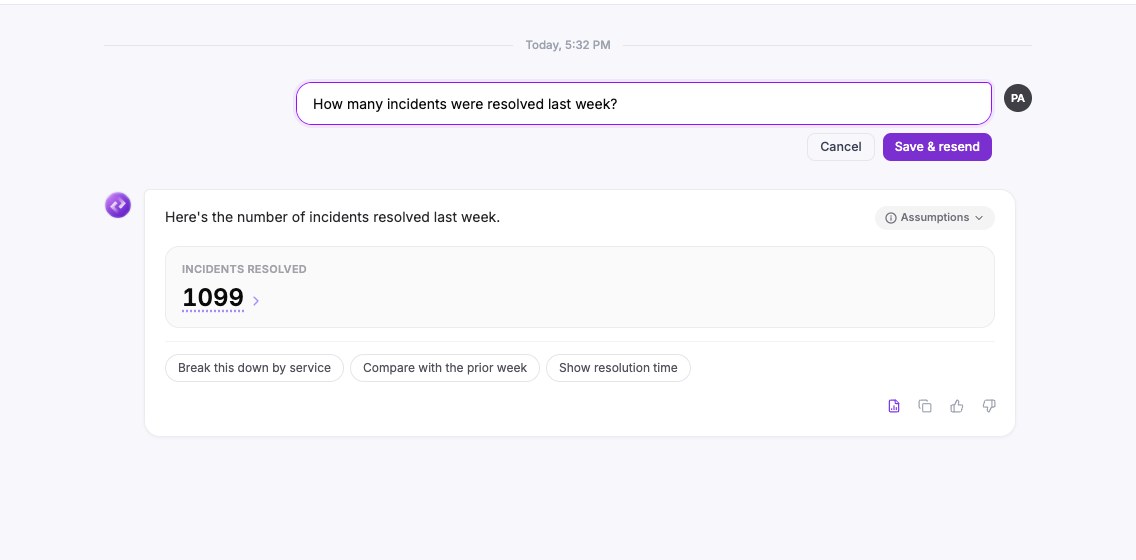Viewport: 1136px width, 560px height.
Task: Copy the response with the copy icon
Action: (925, 406)
